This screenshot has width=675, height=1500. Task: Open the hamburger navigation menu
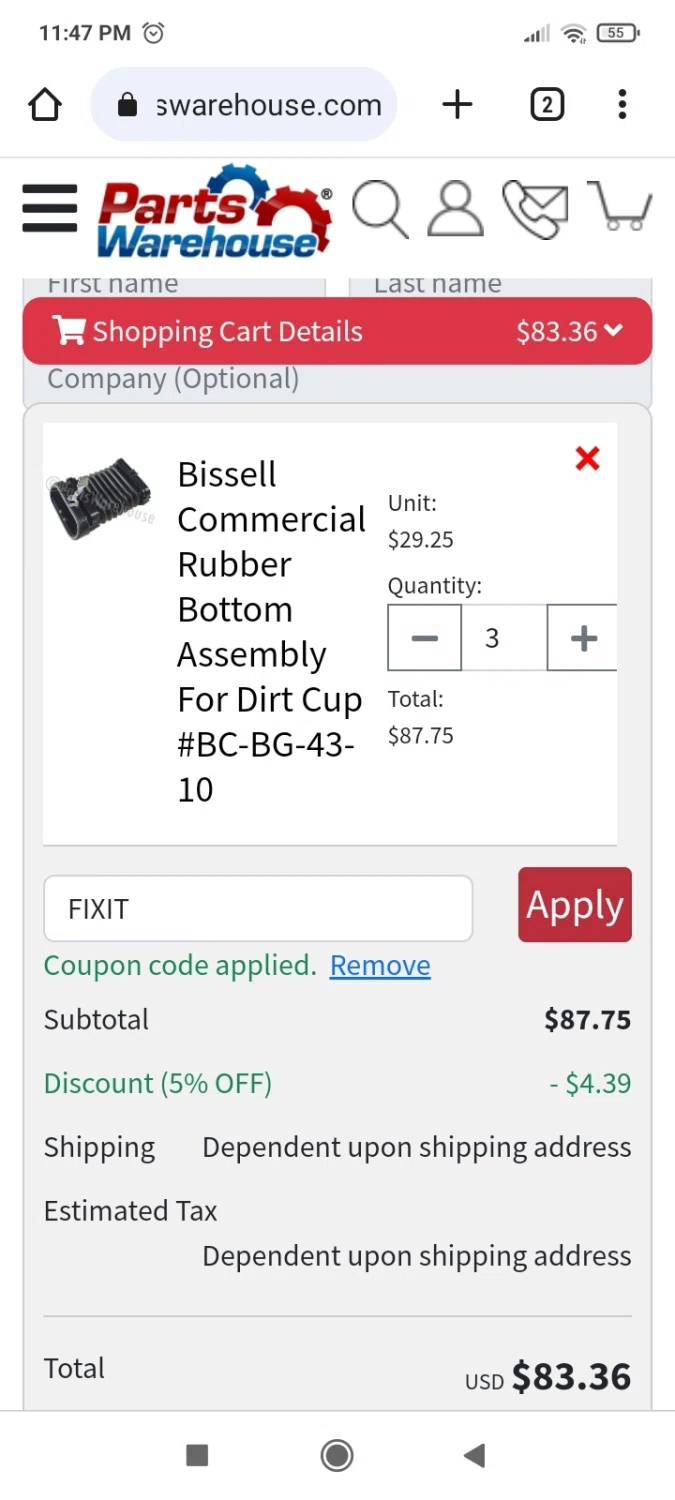[x=49, y=208]
